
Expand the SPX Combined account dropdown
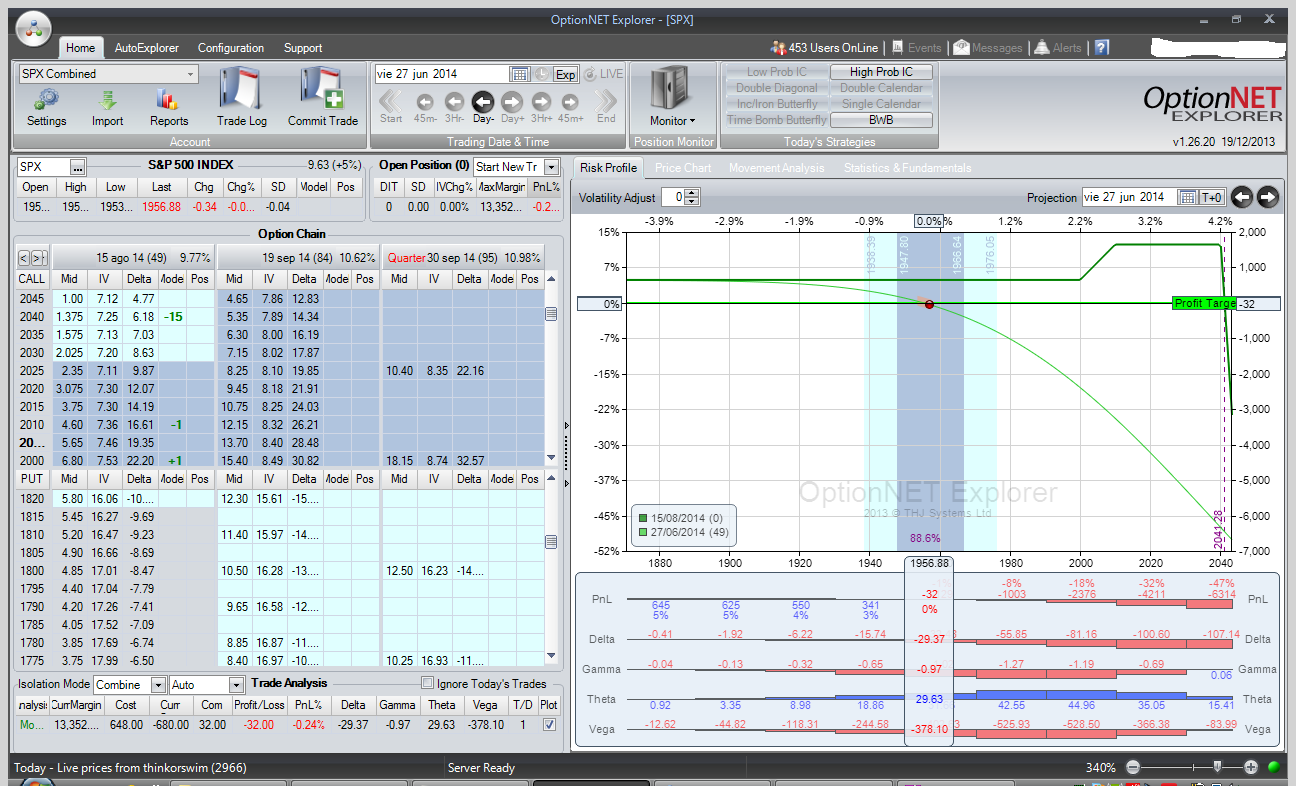click(190, 74)
